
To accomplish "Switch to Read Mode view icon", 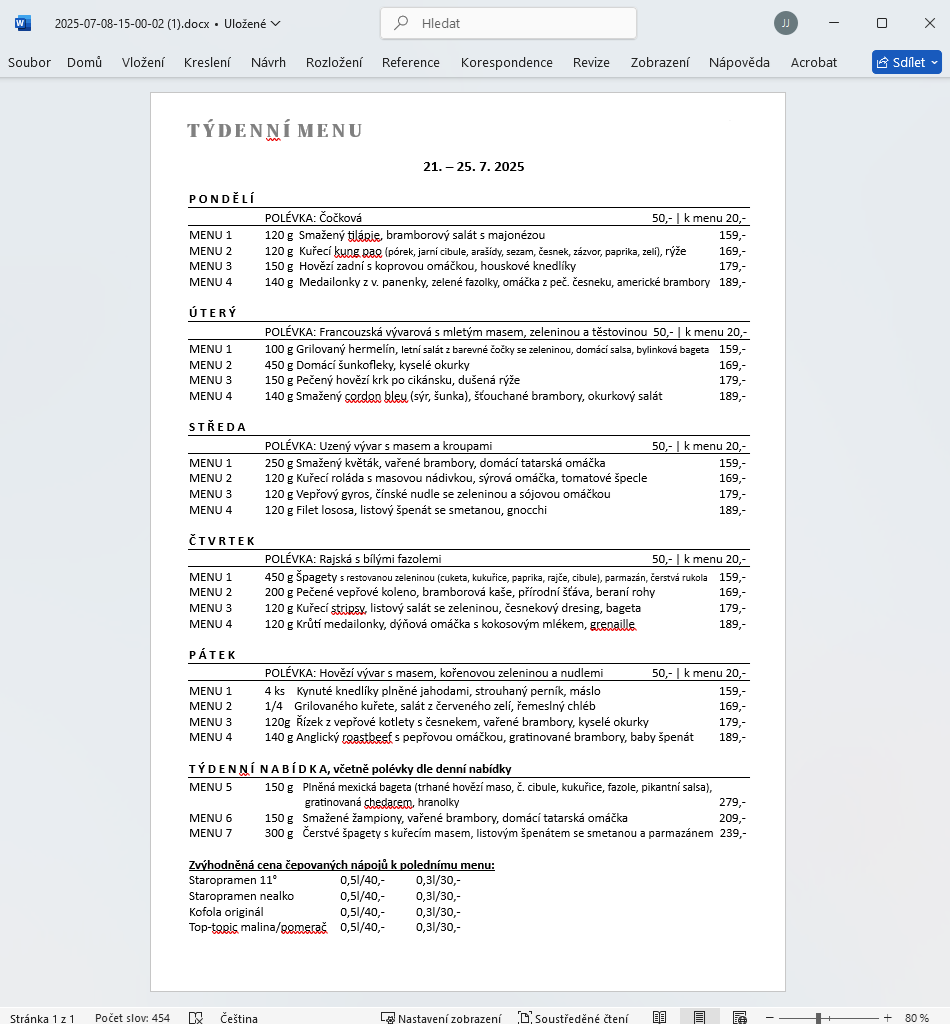I will click(659, 1018).
